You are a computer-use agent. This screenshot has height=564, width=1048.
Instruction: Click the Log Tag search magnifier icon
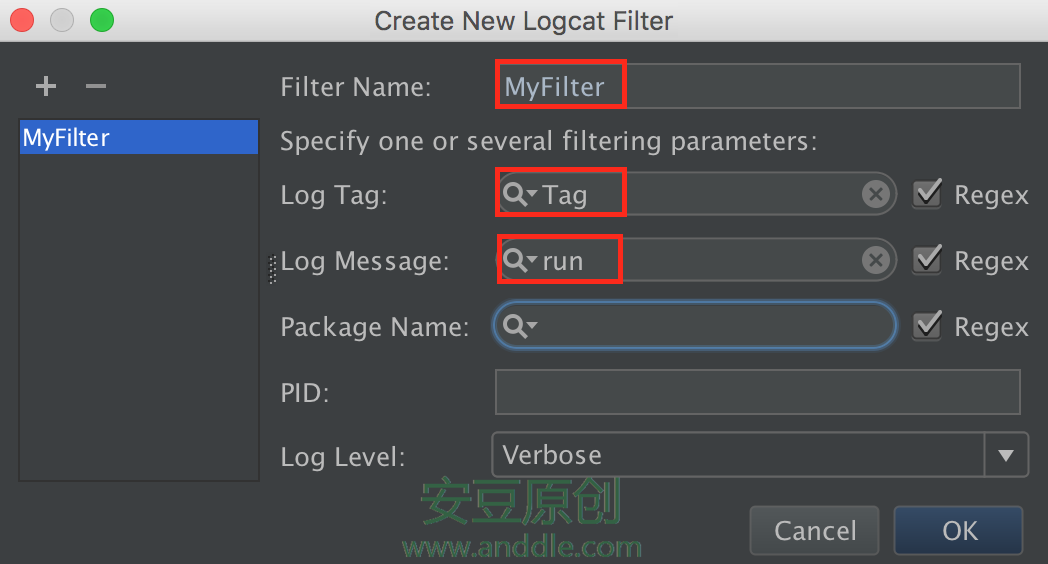tap(517, 195)
